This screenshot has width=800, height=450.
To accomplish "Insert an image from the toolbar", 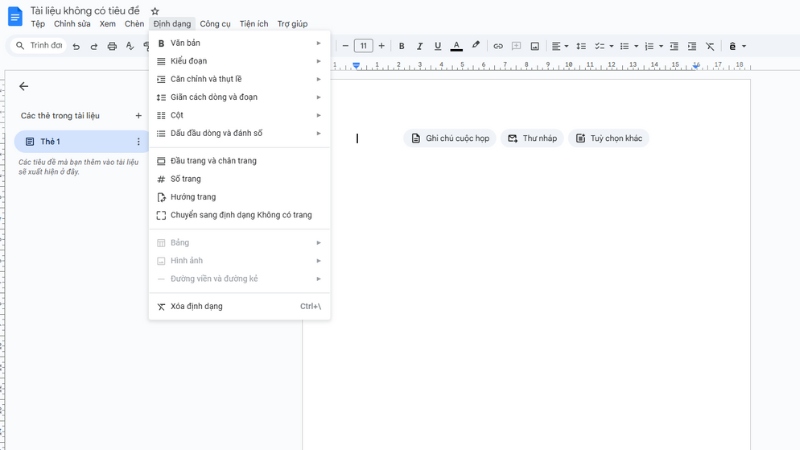I will pos(535,46).
